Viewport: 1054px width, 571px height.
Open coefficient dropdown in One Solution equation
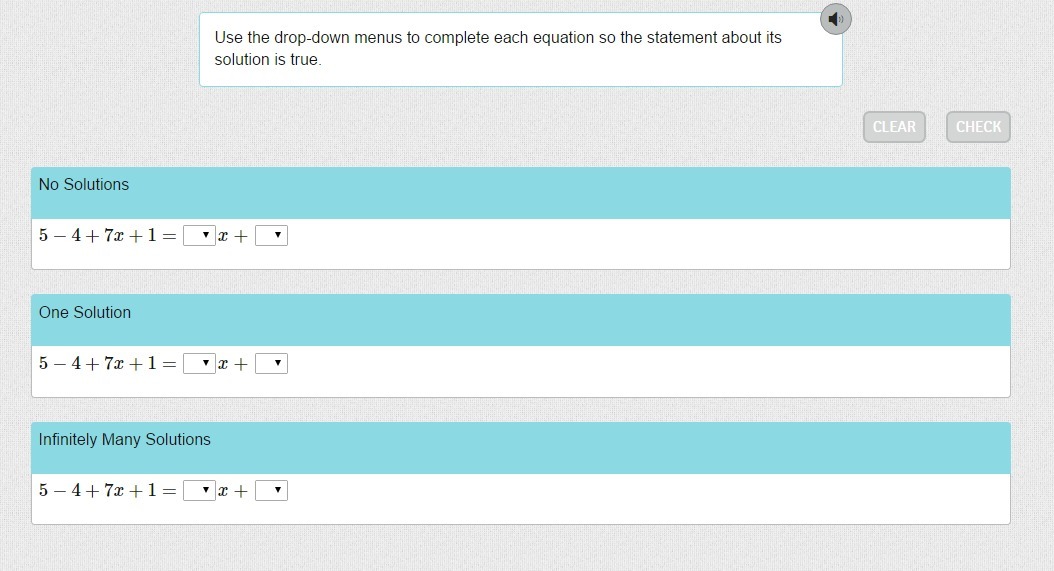(199, 364)
